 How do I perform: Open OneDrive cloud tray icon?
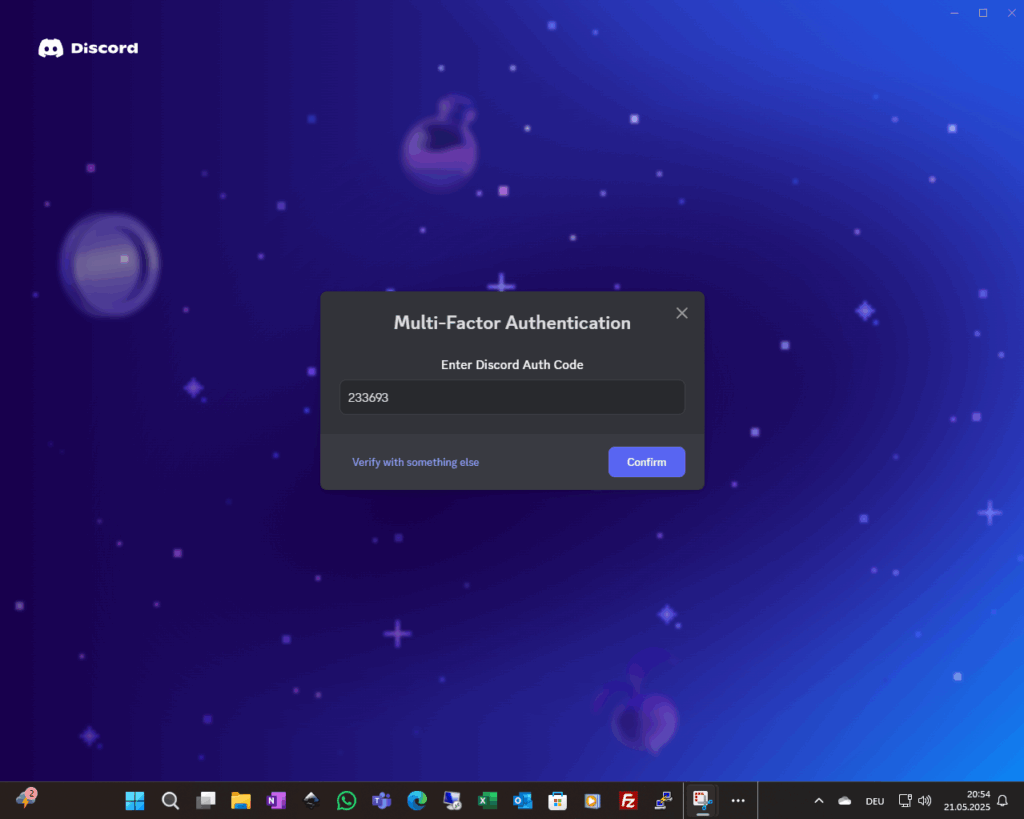click(844, 801)
